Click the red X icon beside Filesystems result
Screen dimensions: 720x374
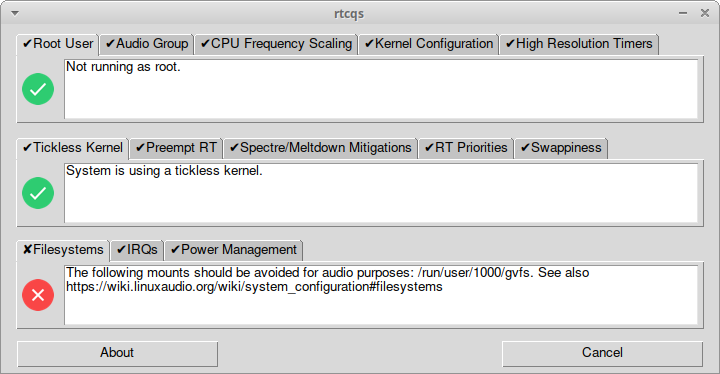pos(38,295)
